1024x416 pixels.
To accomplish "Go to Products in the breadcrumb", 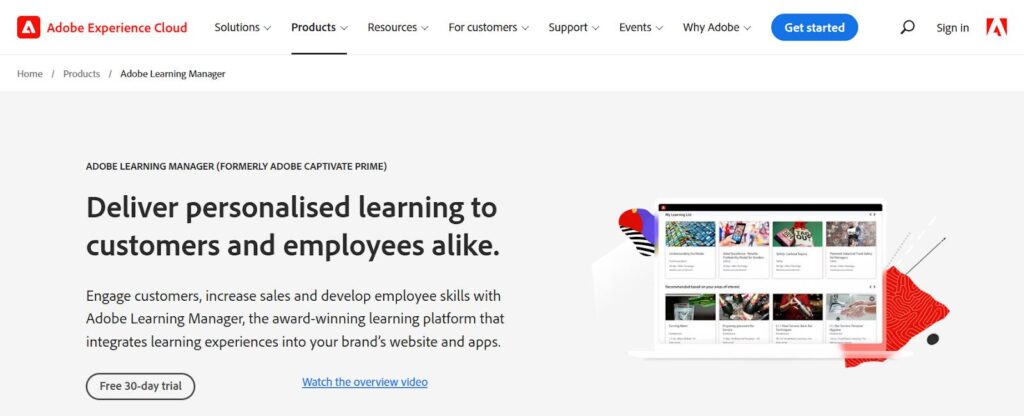I will (82, 74).
